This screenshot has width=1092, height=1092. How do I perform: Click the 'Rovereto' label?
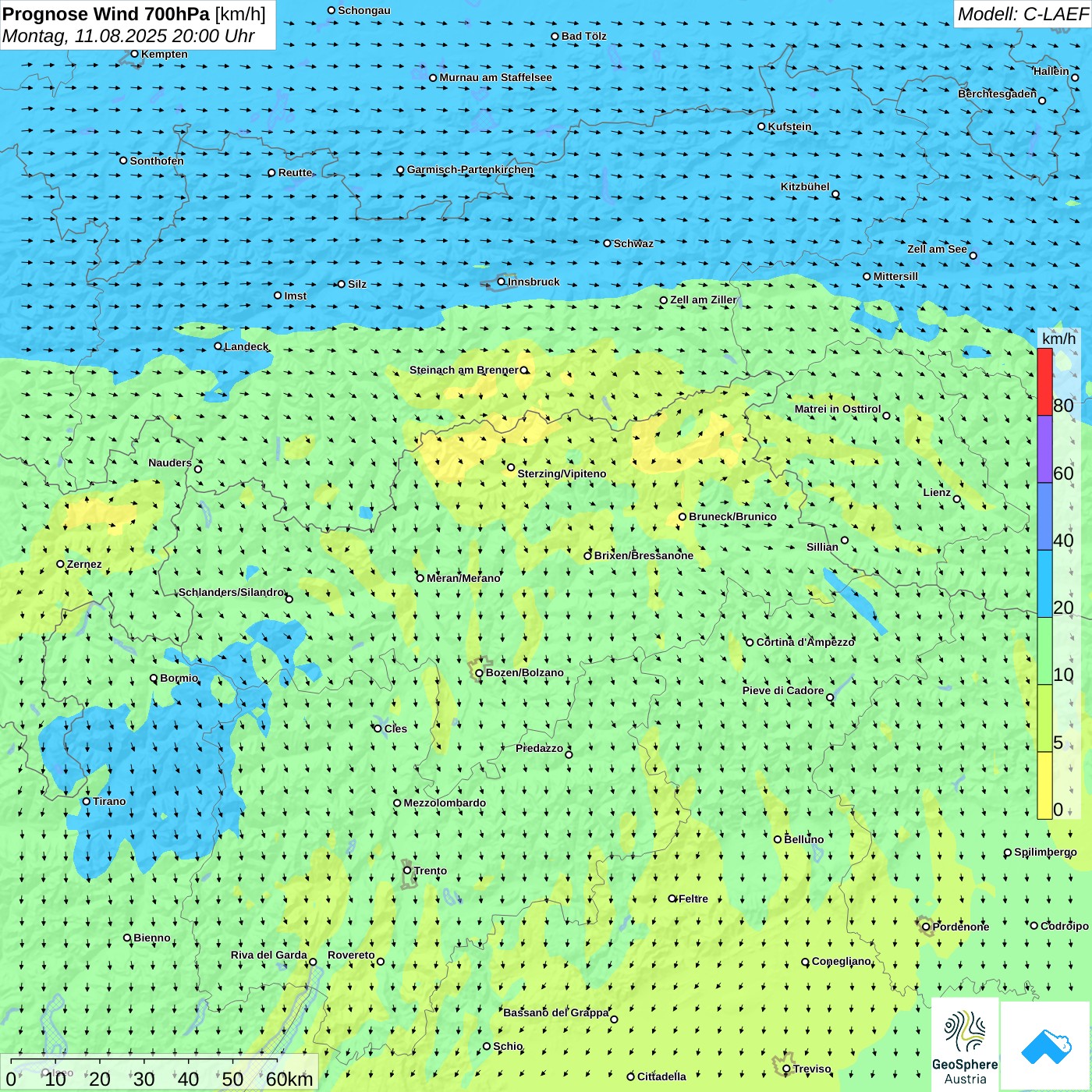pos(351,955)
